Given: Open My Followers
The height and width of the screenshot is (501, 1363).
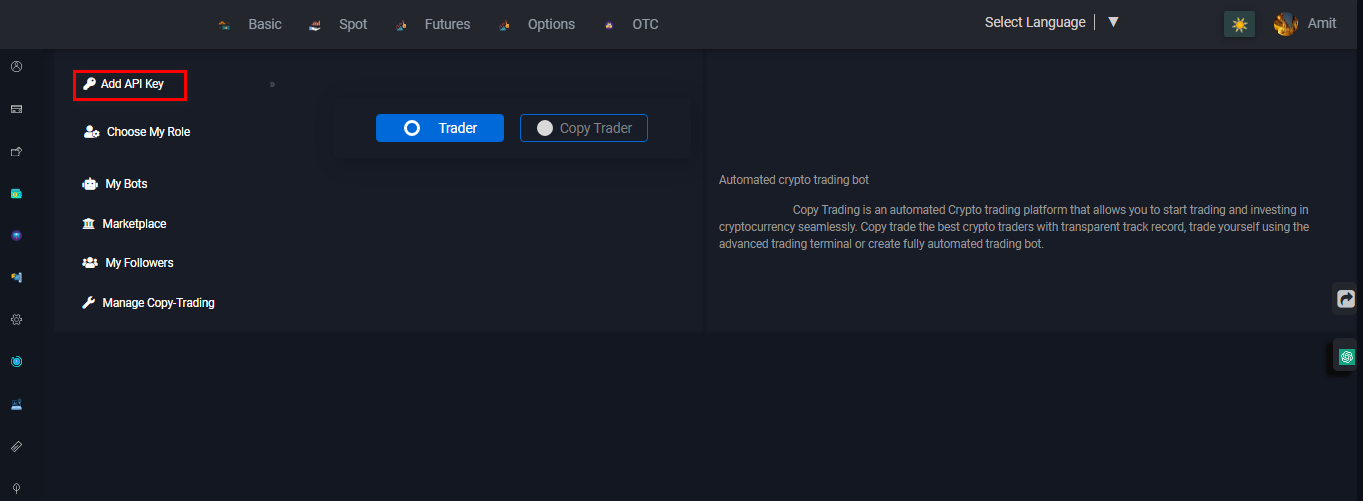Looking at the screenshot, I should click(x=128, y=263).
